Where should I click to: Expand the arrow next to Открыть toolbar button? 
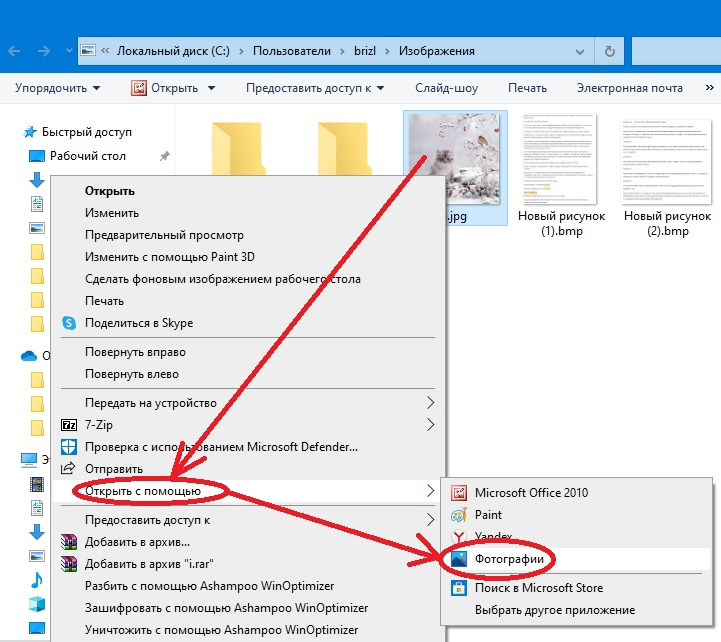click(x=211, y=88)
